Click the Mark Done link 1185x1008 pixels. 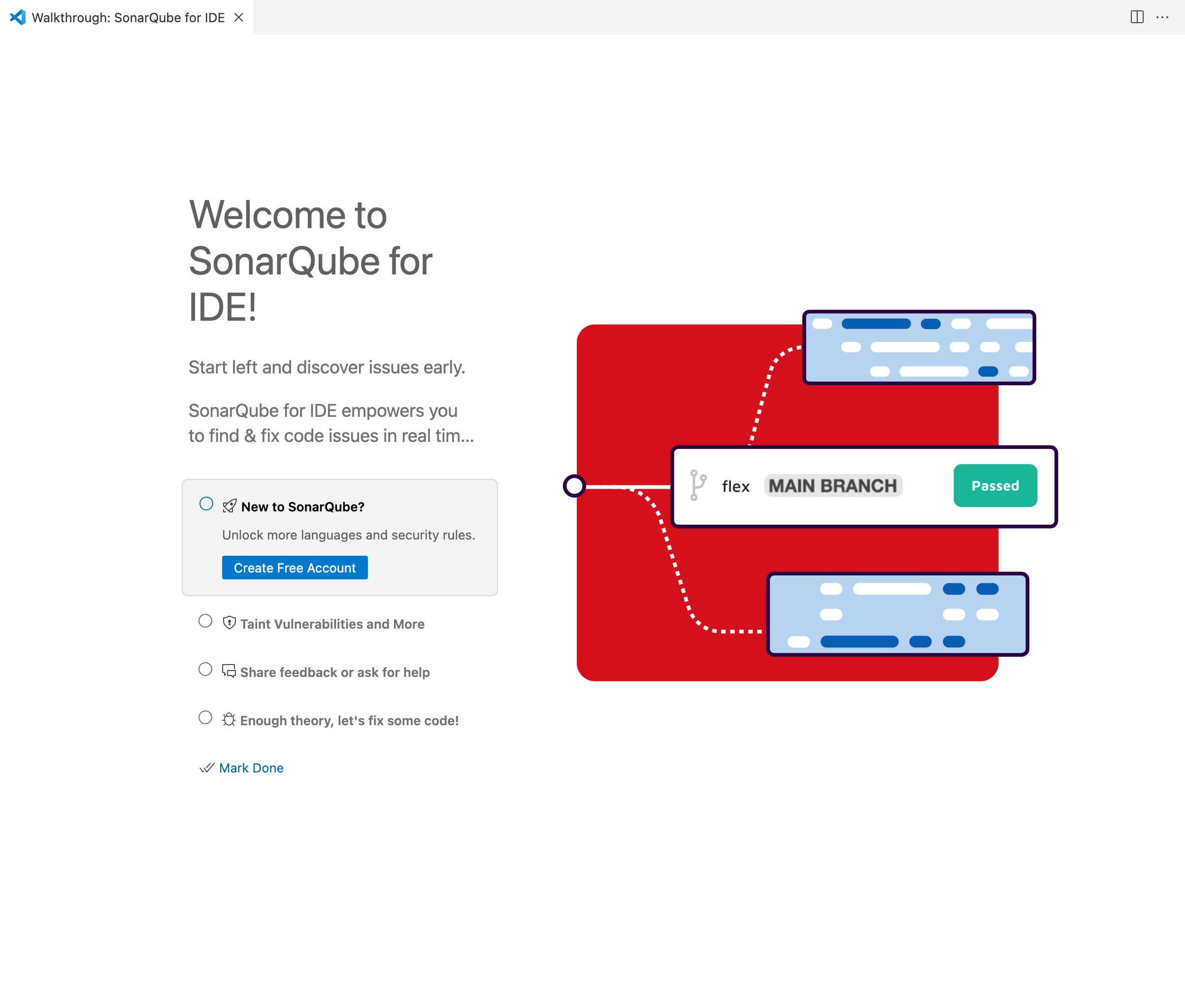[251, 768]
